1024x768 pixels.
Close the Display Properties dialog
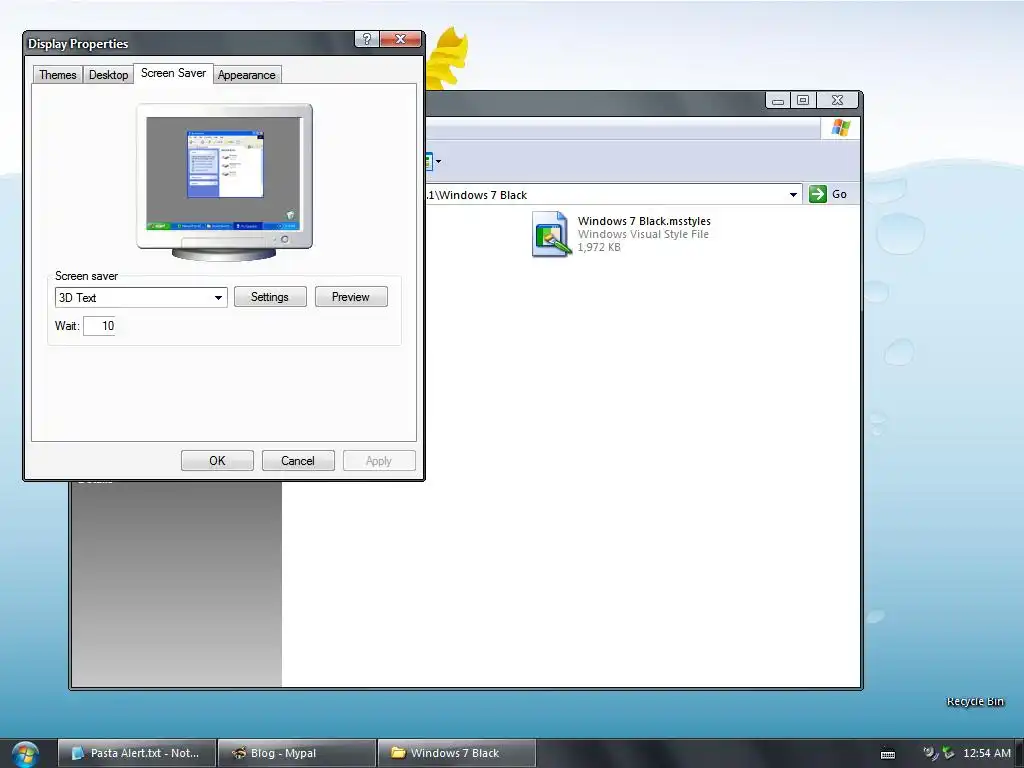[x=400, y=39]
